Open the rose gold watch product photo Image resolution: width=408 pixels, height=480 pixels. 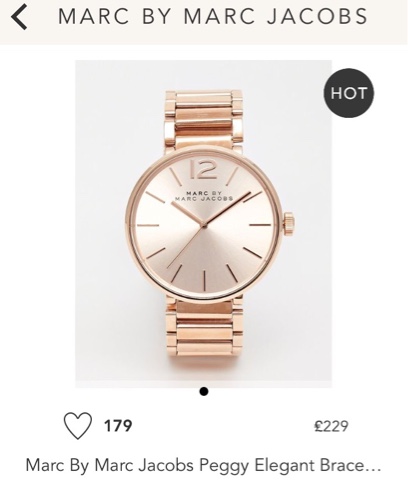tap(204, 224)
